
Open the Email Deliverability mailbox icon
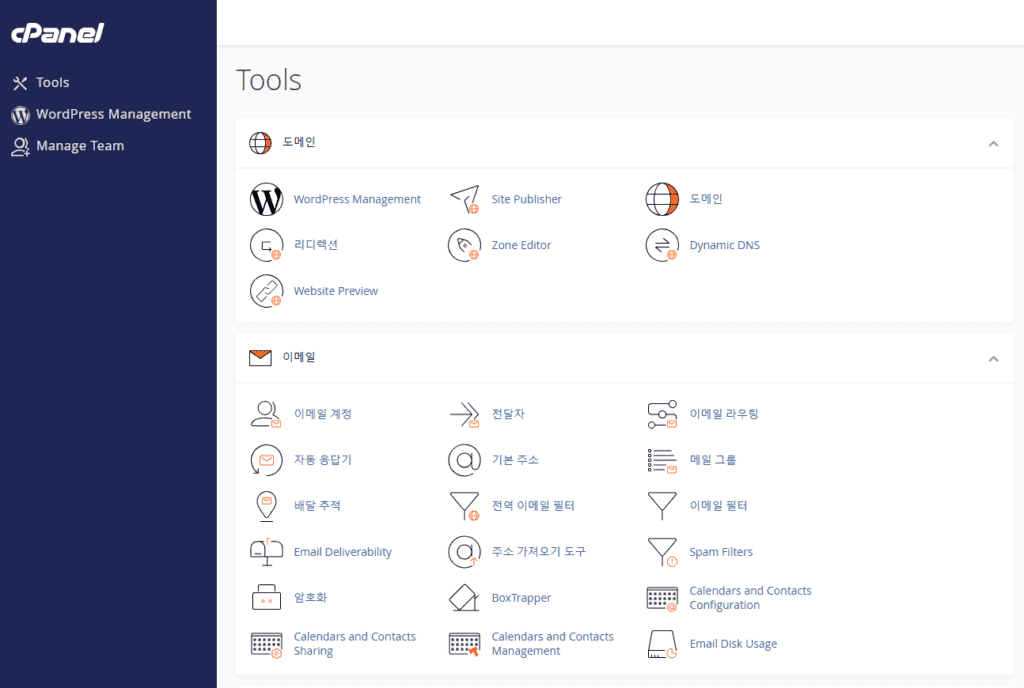tap(266, 552)
